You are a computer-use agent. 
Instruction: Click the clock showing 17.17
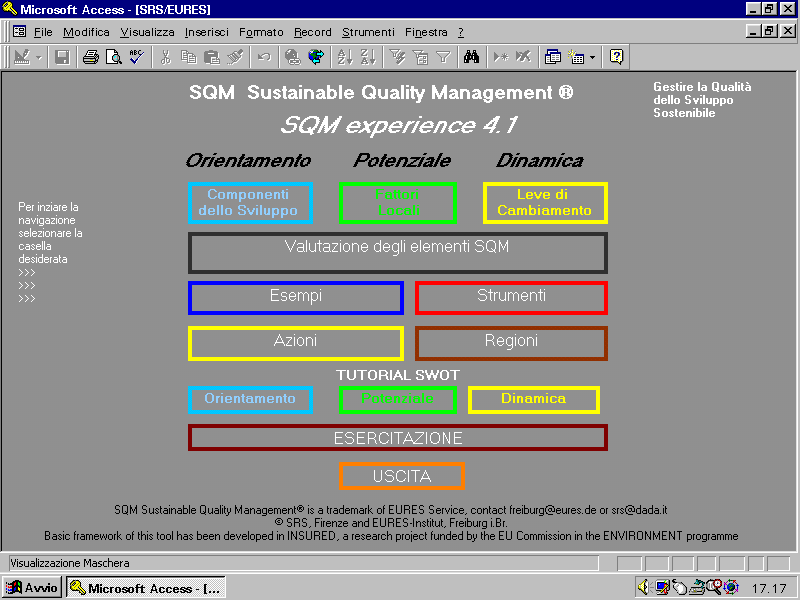click(x=769, y=588)
